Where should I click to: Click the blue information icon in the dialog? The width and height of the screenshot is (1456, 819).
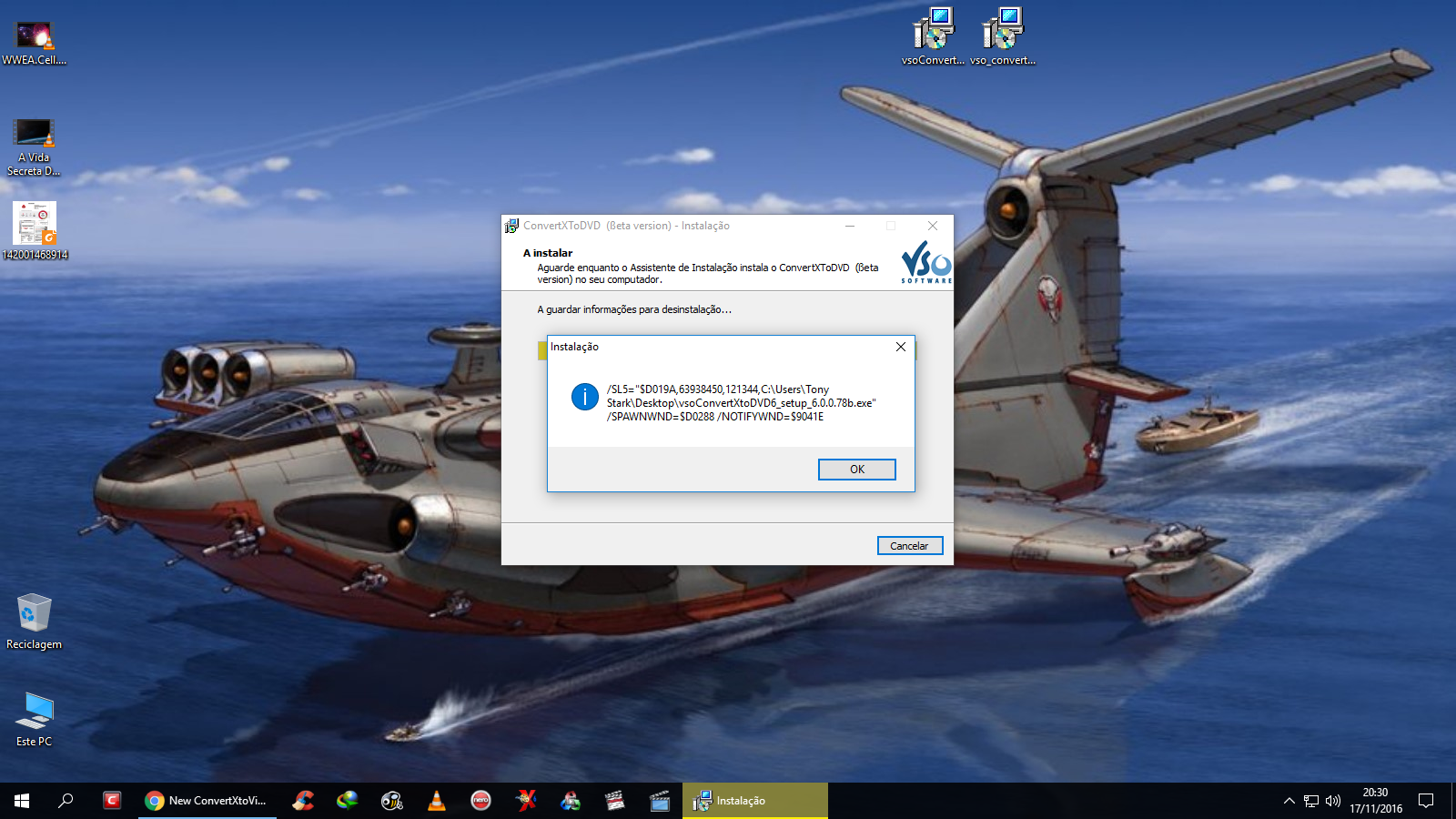[584, 397]
